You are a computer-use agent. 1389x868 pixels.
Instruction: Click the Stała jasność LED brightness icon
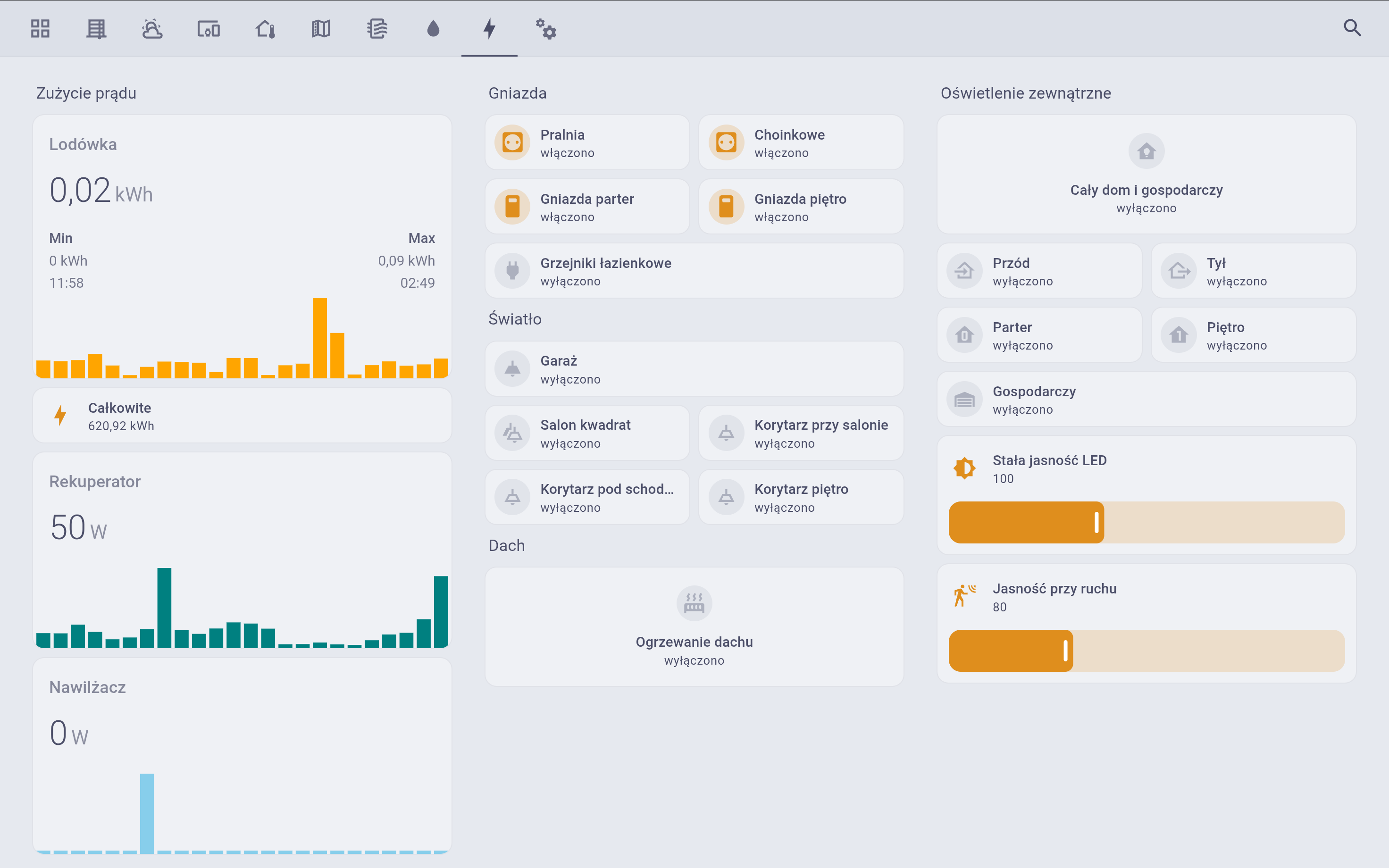(965, 468)
